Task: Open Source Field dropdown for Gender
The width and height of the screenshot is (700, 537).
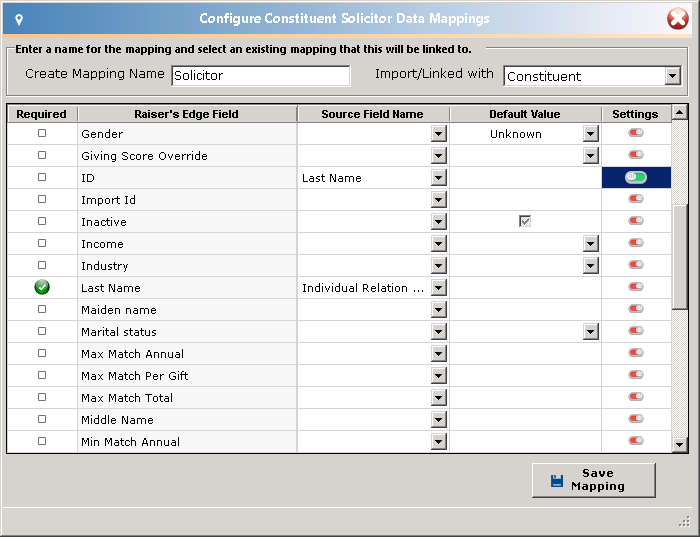Action: 439,133
